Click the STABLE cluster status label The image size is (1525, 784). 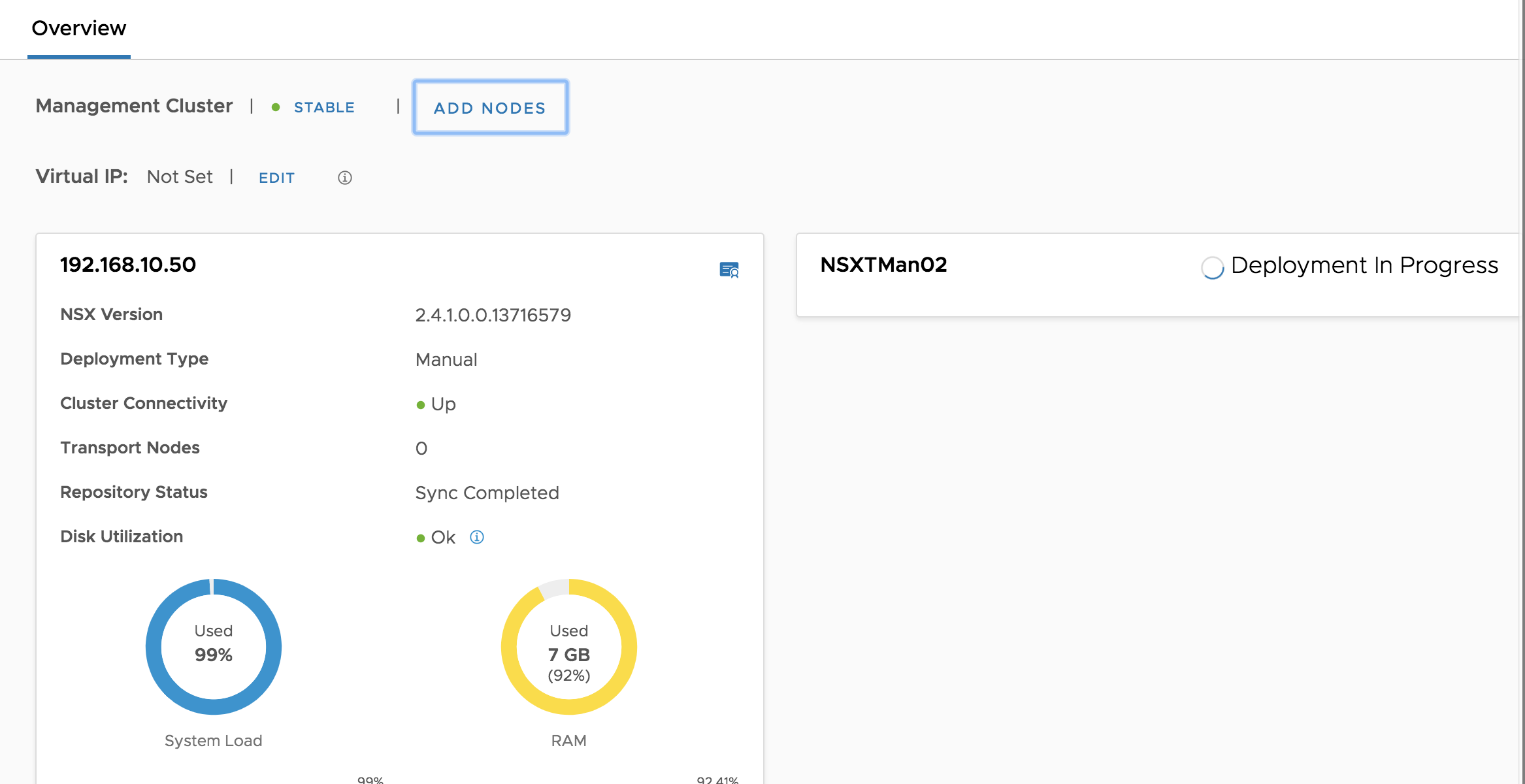pos(324,106)
